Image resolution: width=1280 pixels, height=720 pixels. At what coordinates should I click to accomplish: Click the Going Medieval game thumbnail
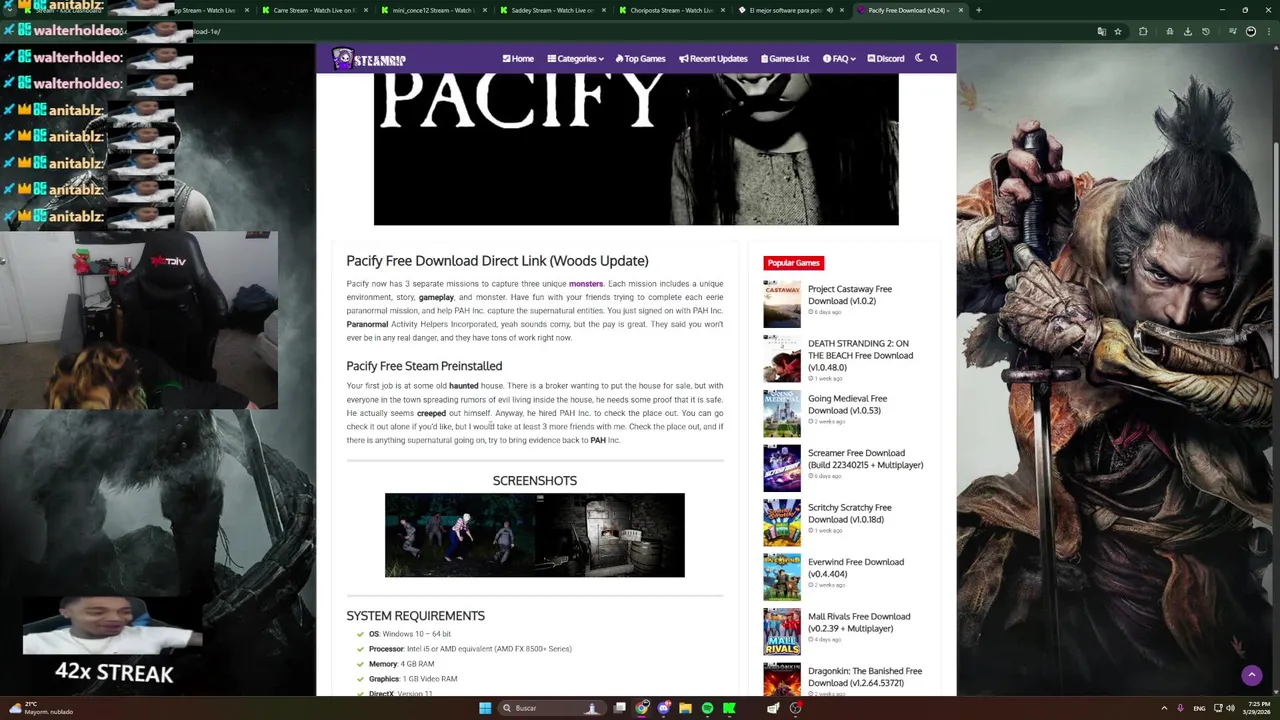pyautogui.click(x=782, y=413)
